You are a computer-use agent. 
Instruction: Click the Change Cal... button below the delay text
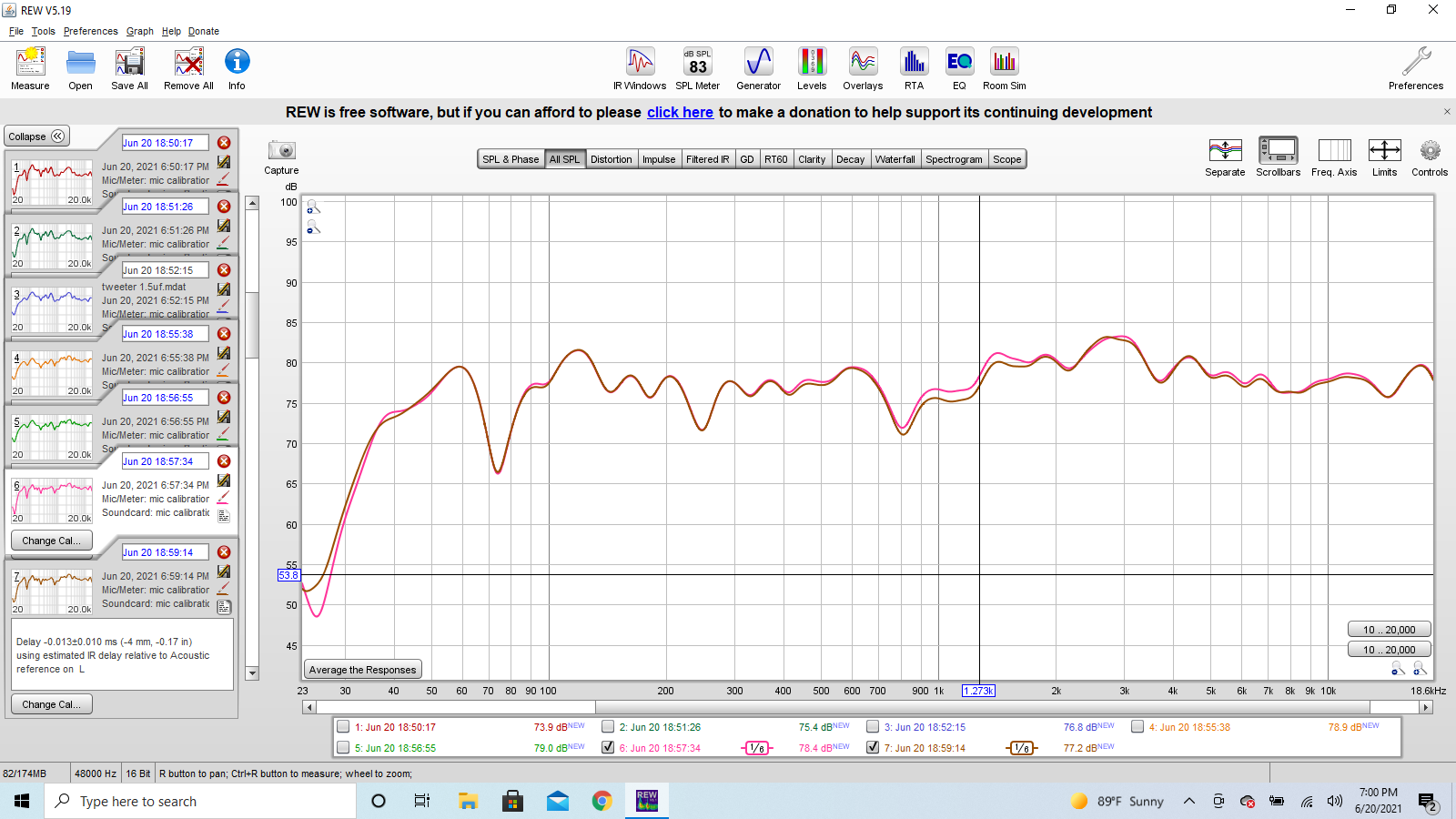52,704
